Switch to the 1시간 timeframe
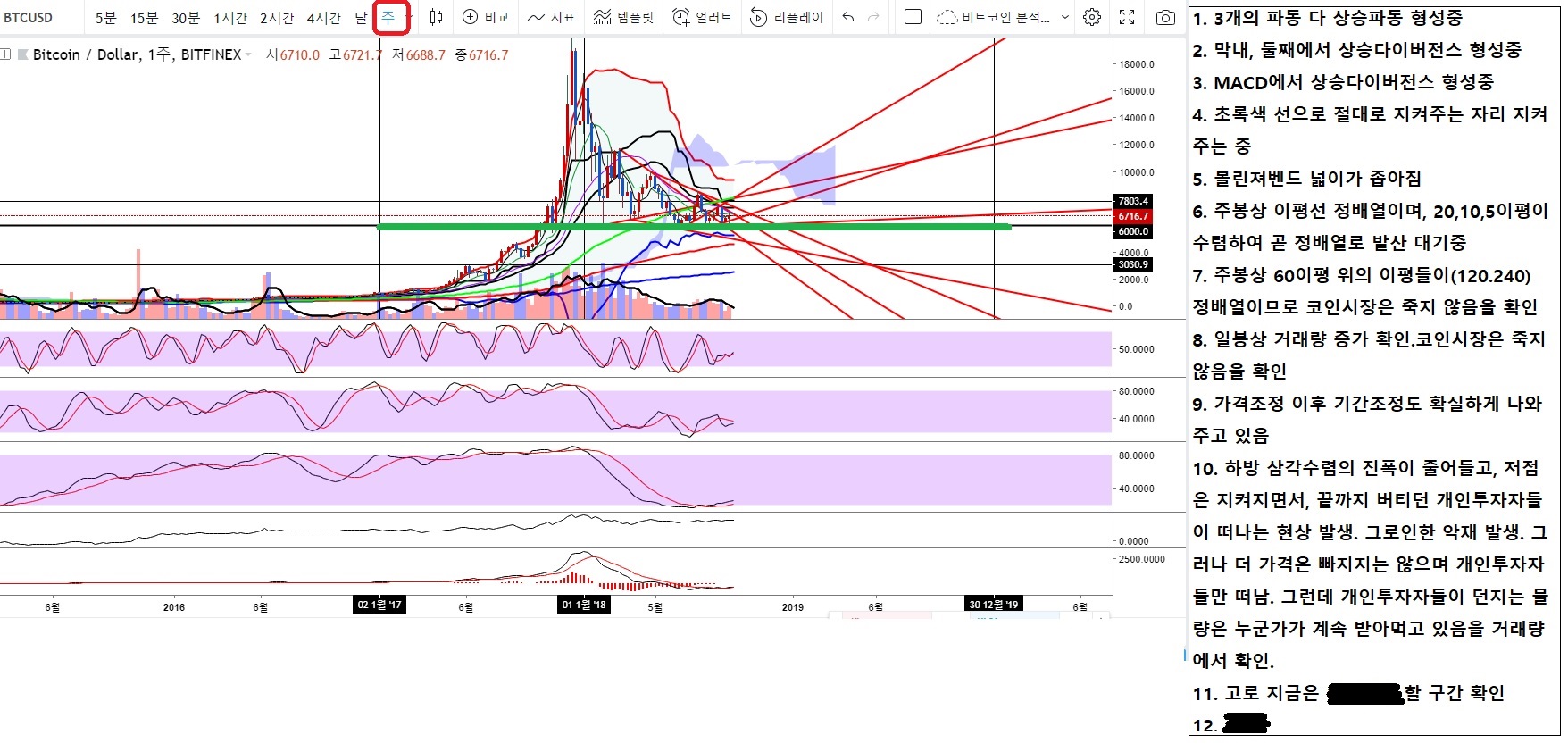 click(x=230, y=18)
